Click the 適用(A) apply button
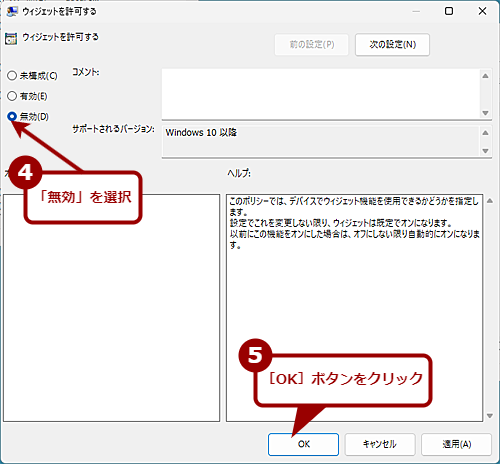 pos(457,444)
